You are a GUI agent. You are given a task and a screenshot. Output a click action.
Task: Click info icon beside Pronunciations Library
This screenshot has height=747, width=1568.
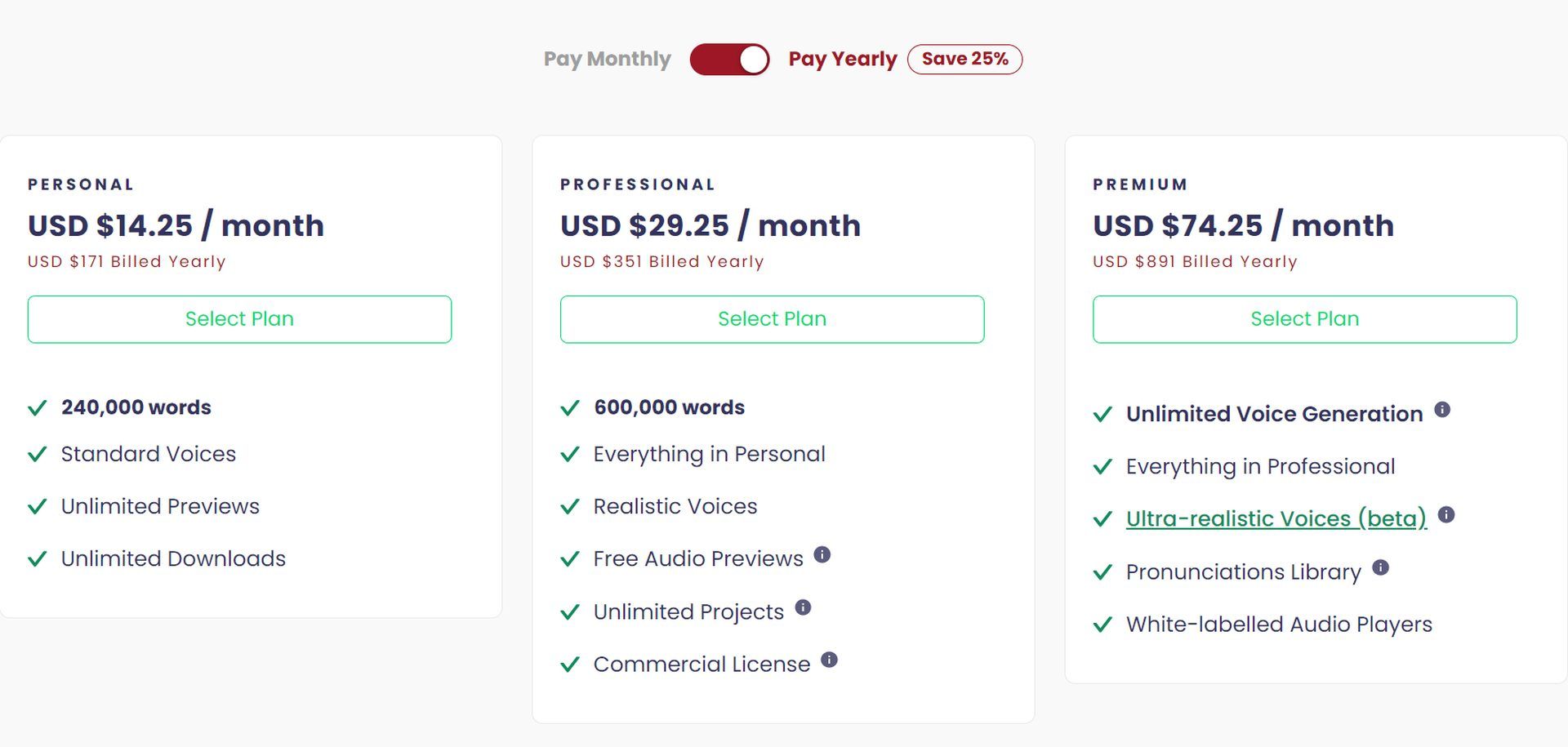[1380, 567]
